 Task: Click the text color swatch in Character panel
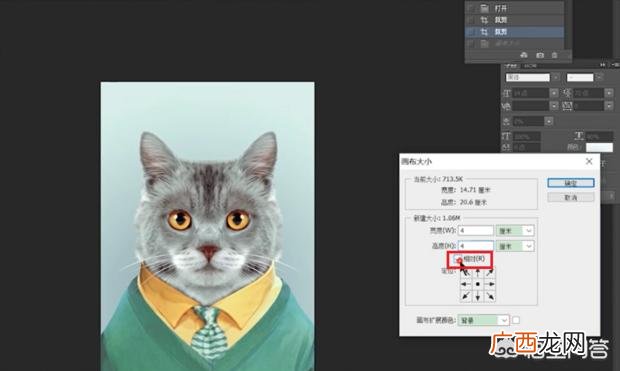pyautogui.click(x=599, y=147)
